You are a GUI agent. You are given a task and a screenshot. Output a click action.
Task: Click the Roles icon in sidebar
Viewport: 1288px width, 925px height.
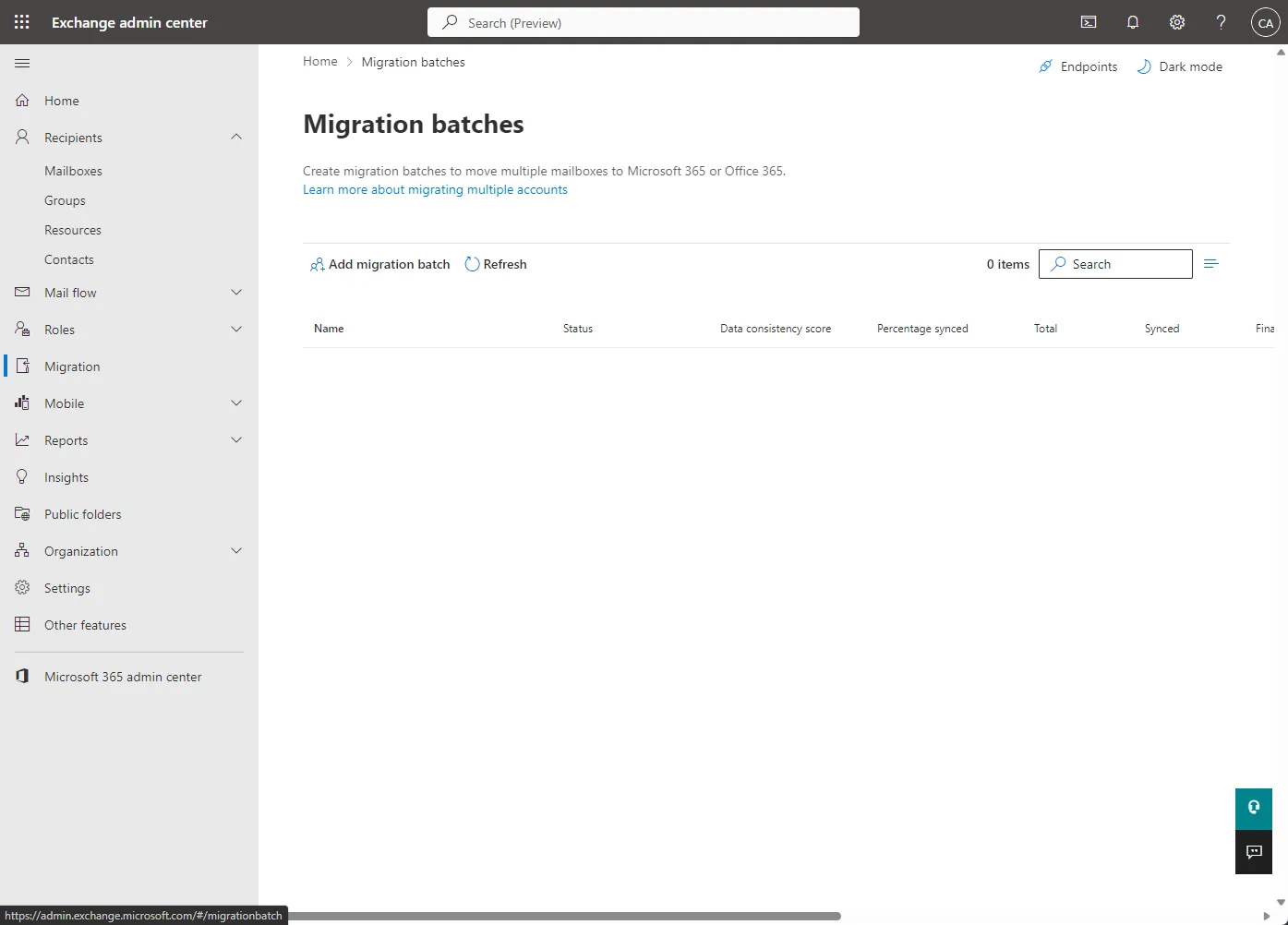coord(22,329)
